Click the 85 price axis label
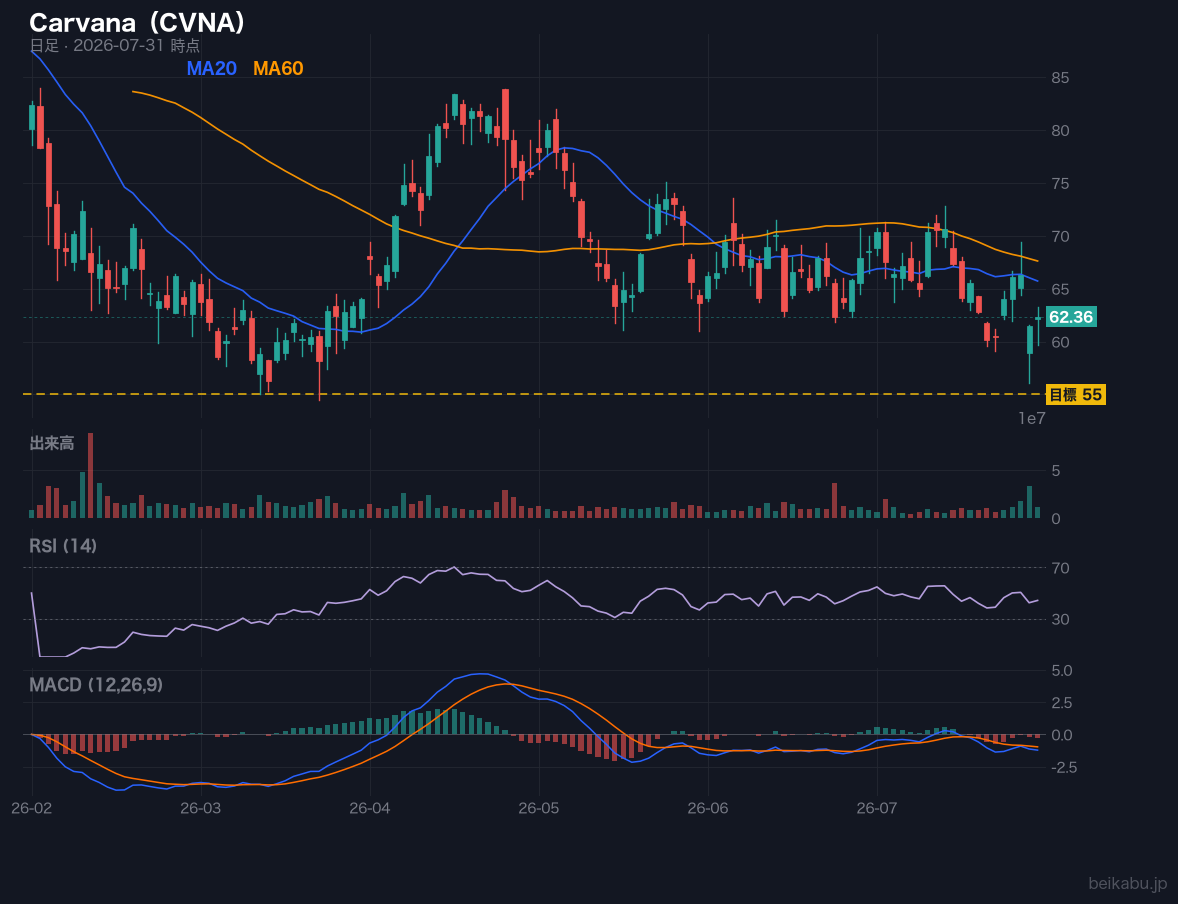This screenshot has width=1178, height=904. point(1060,77)
